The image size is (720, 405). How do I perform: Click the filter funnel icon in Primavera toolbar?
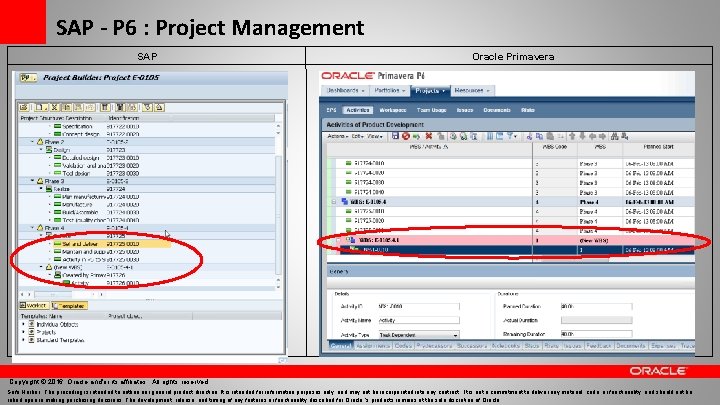tap(510, 136)
